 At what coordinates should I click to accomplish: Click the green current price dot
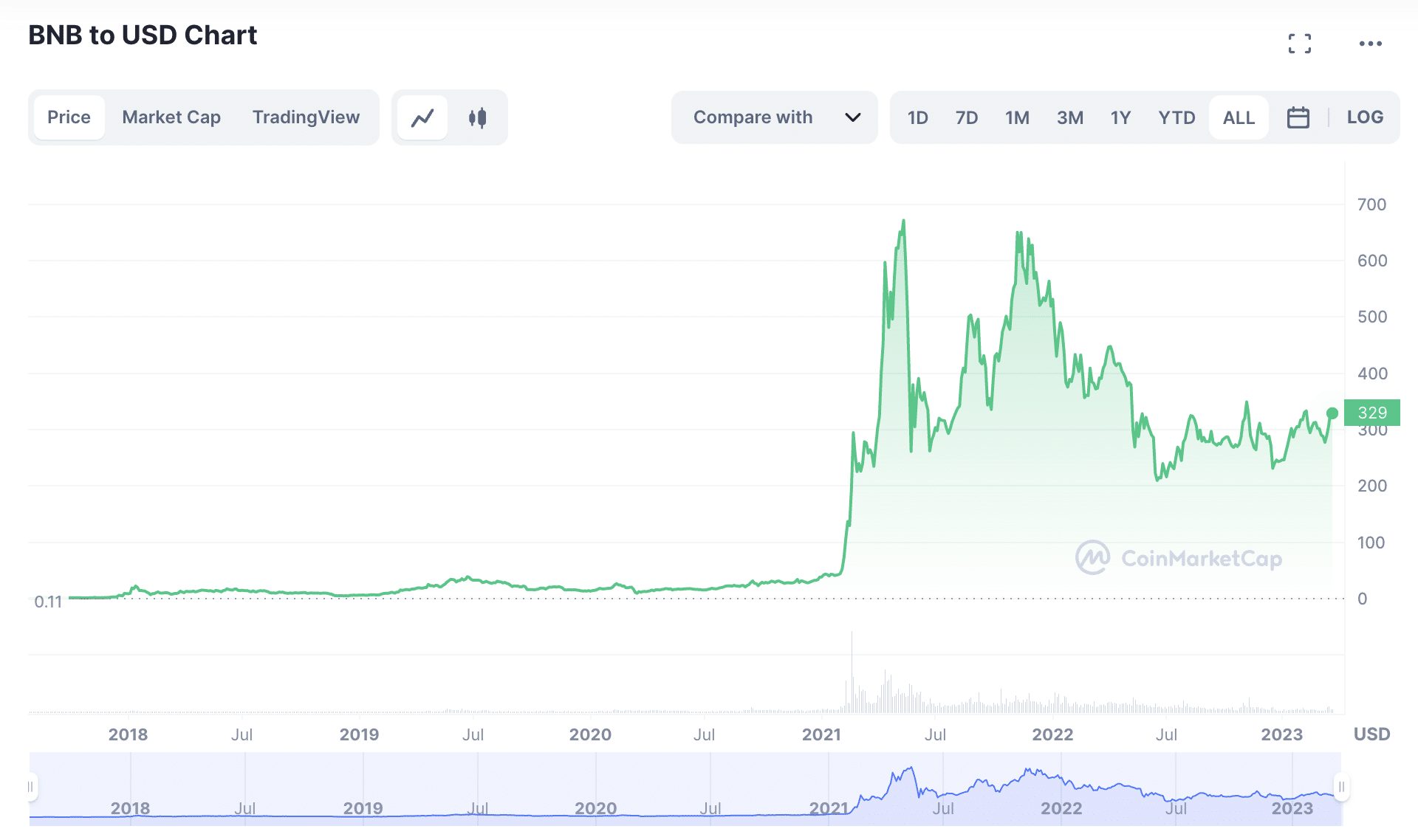(1332, 413)
